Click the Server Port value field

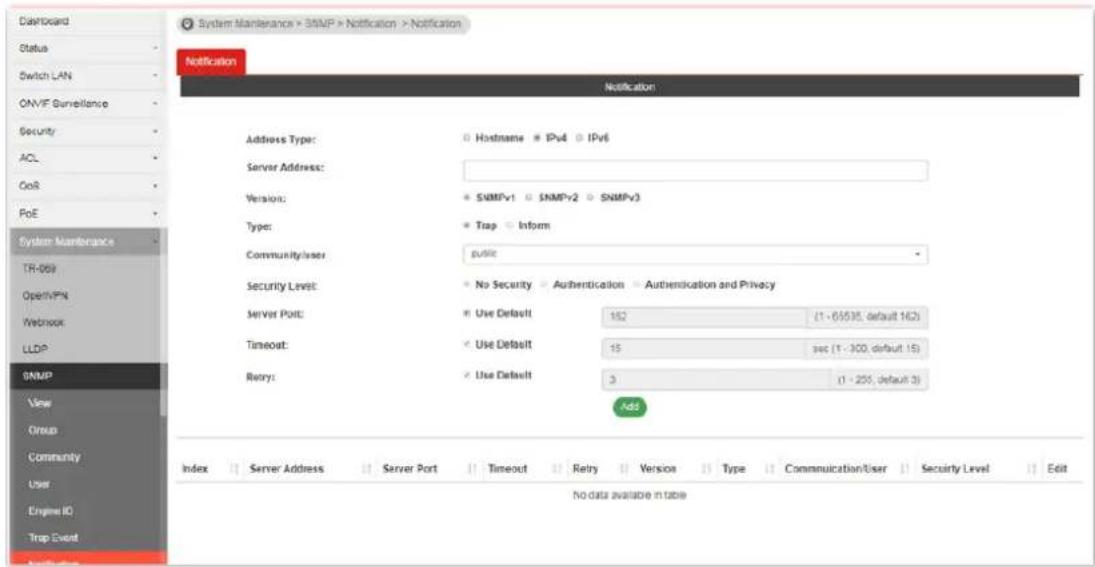tap(703, 317)
